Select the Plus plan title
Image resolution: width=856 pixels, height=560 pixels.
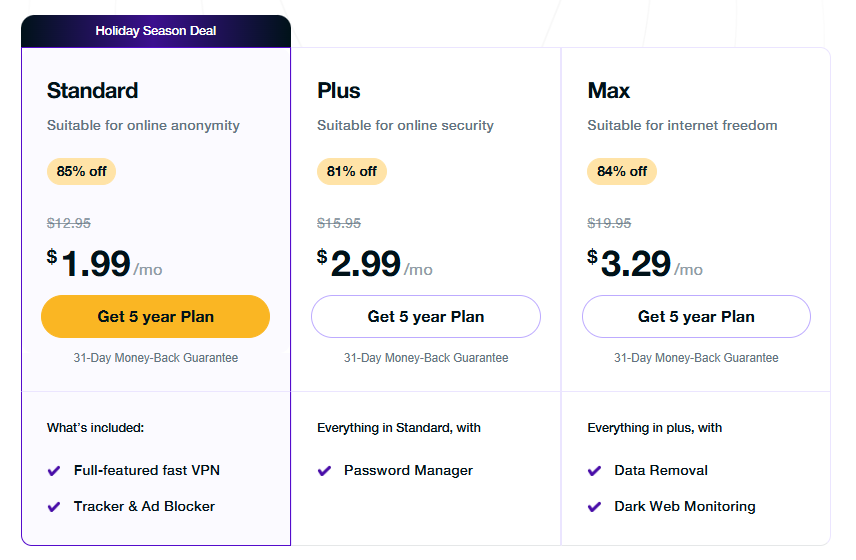339,91
